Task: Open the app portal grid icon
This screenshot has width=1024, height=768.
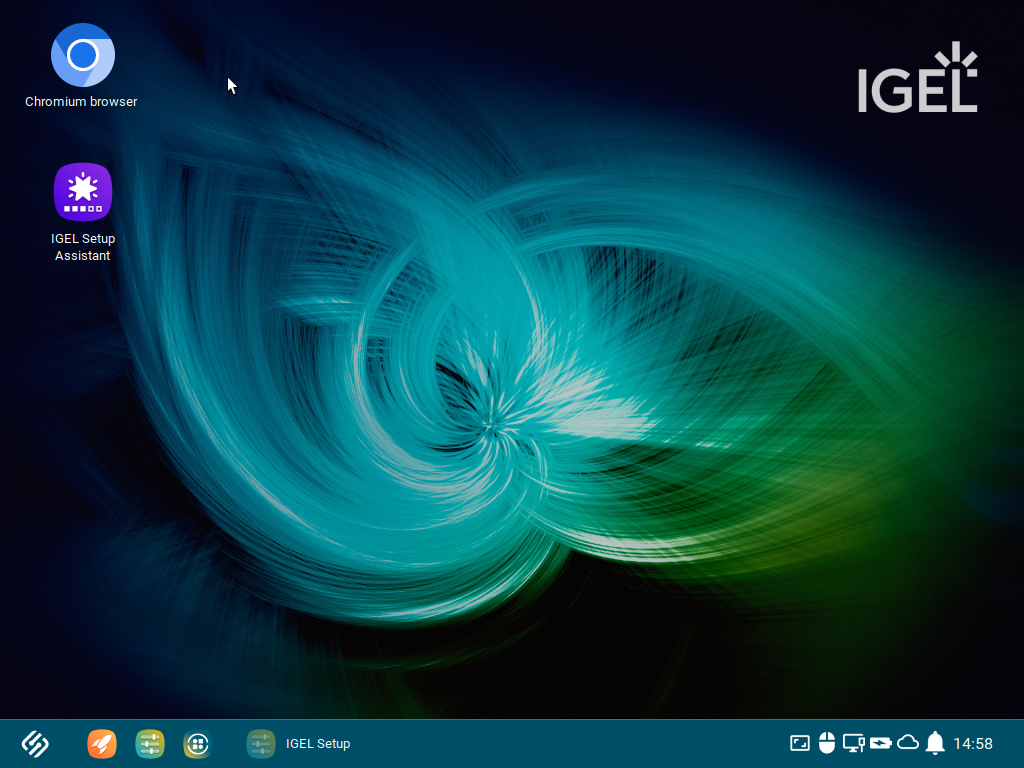Action: tap(197, 743)
